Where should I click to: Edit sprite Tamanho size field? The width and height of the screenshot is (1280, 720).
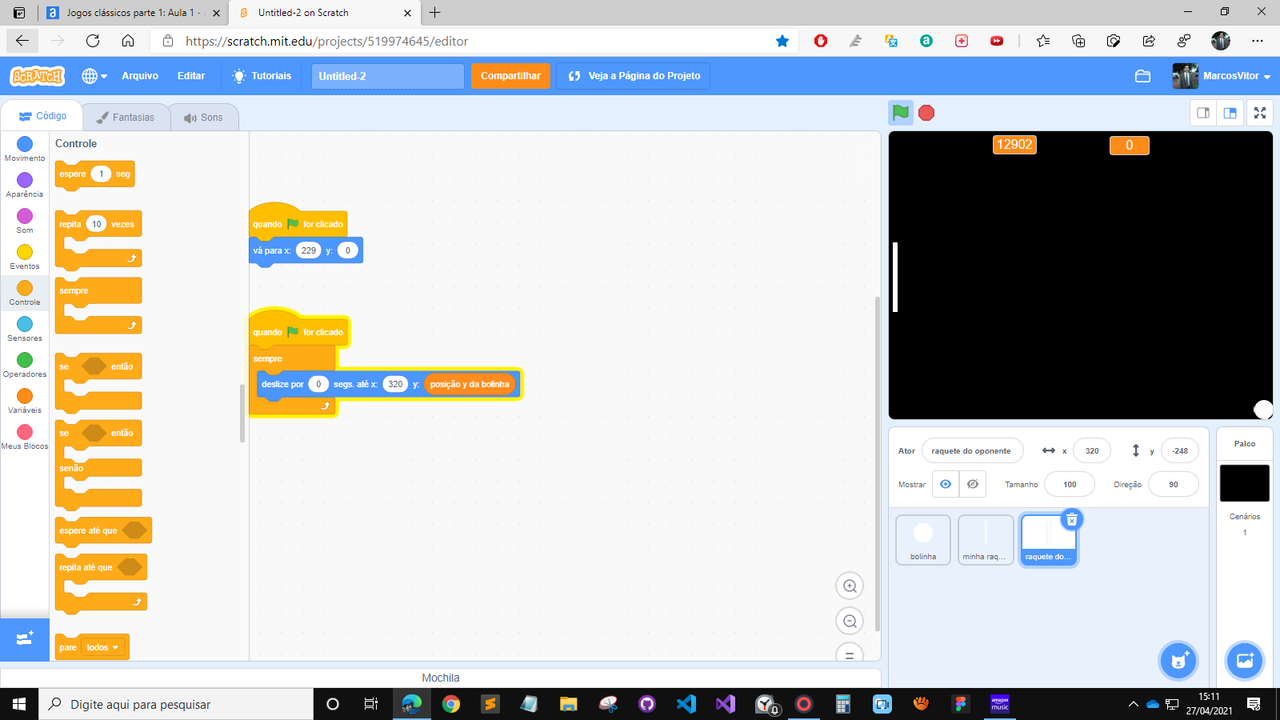pyautogui.click(x=1069, y=484)
